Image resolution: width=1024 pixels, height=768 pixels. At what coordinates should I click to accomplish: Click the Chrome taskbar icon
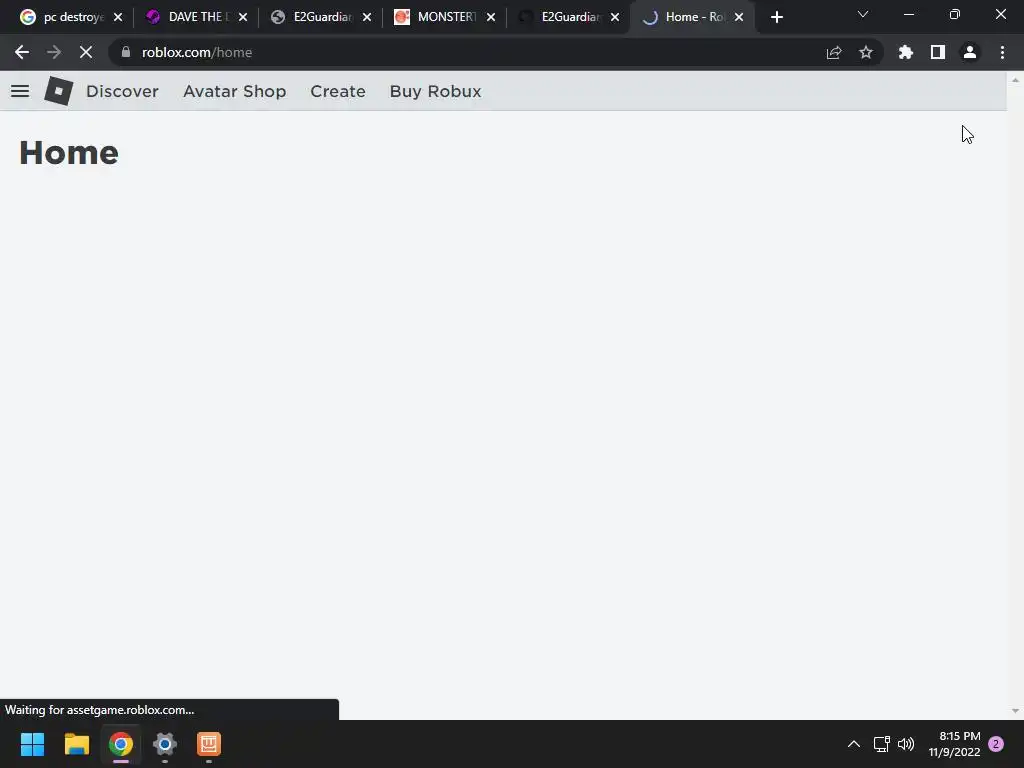[x=121, y=744]
